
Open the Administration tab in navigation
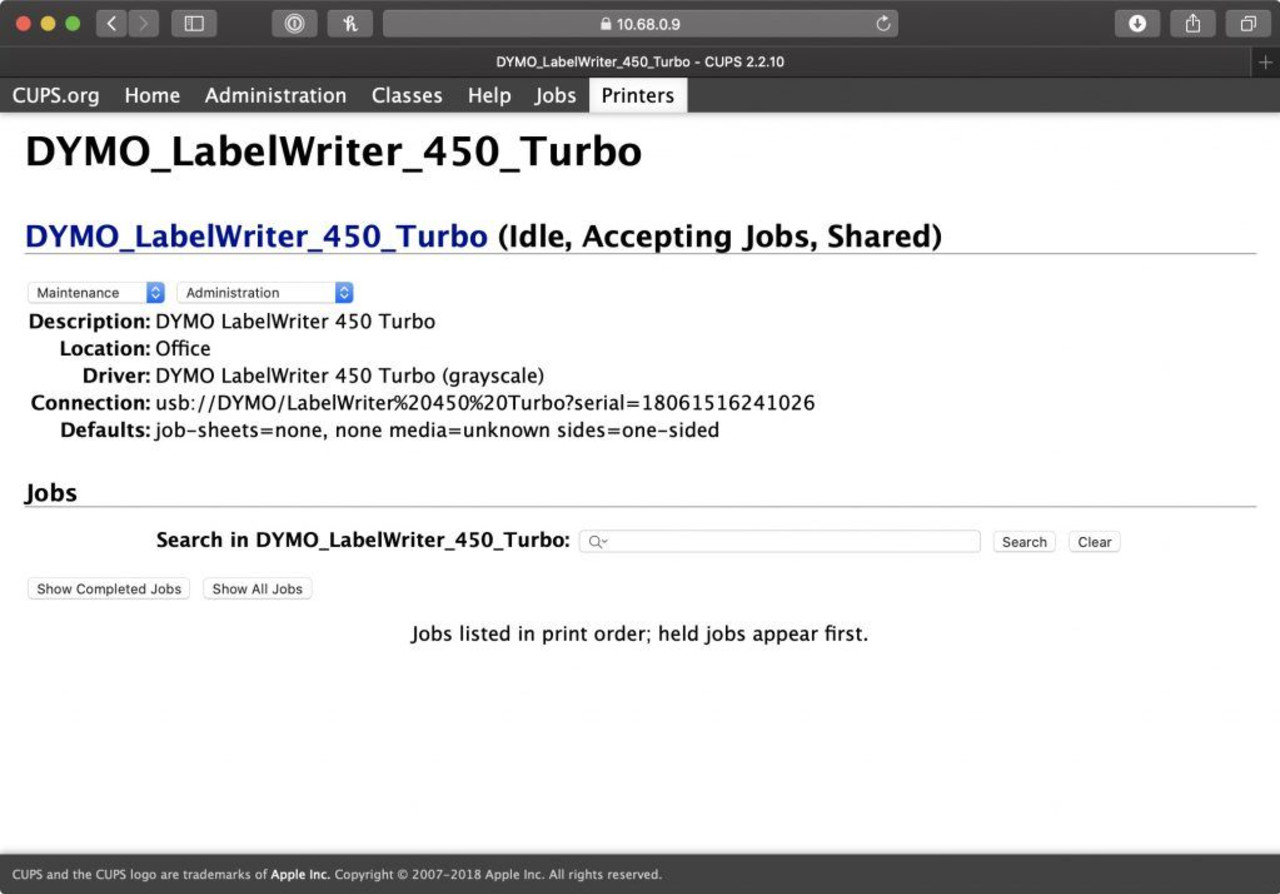point(276,95)
